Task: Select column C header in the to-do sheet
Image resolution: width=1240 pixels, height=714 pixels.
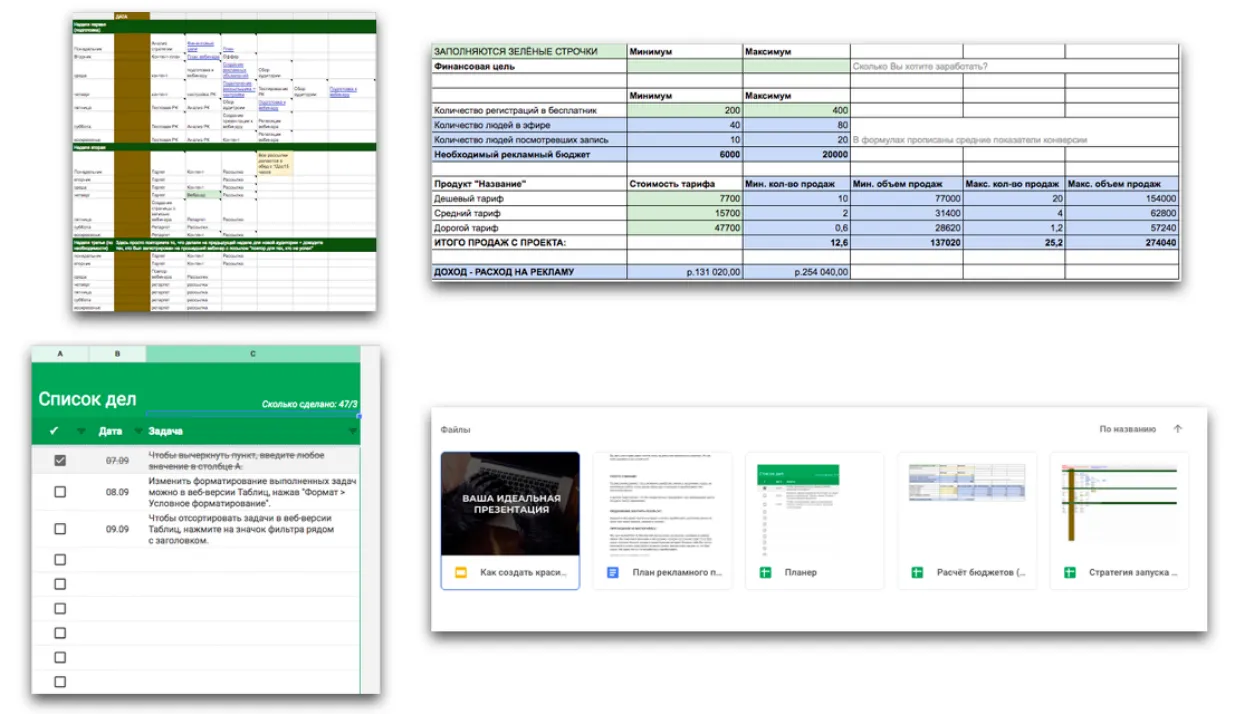Action: [252, 354]
